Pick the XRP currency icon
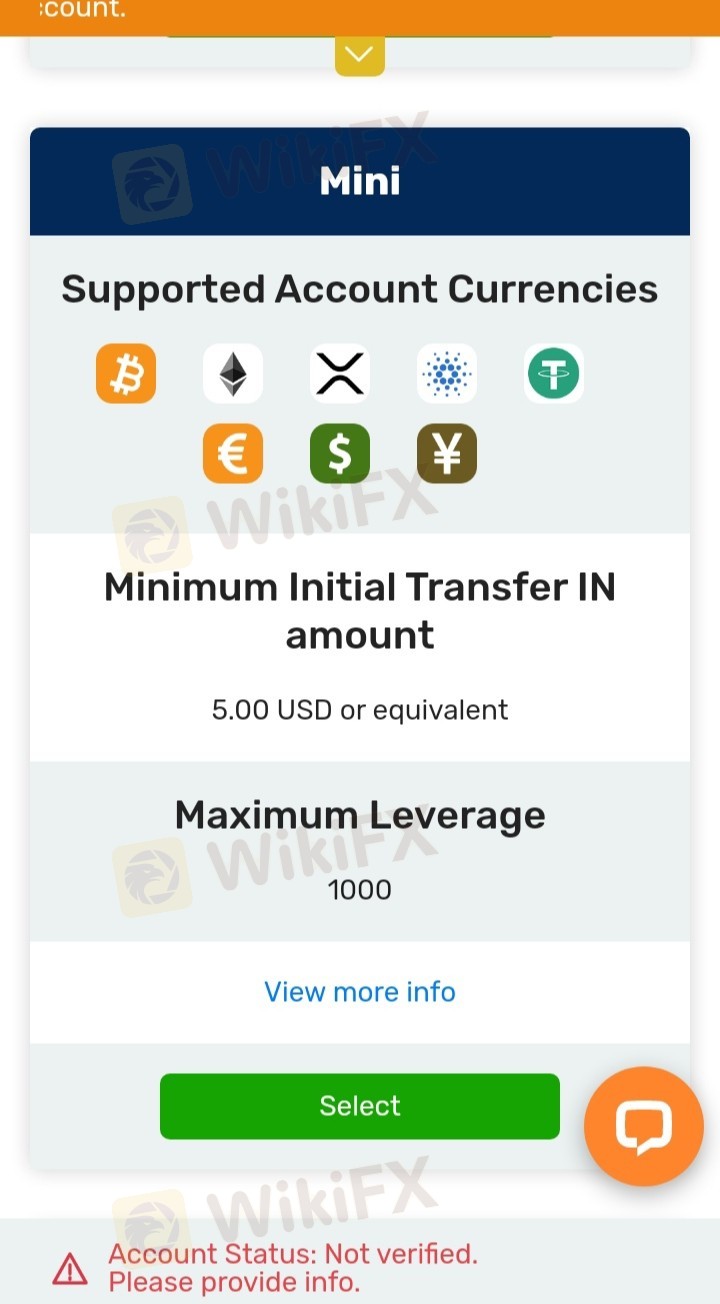 [x=340, y=374]
